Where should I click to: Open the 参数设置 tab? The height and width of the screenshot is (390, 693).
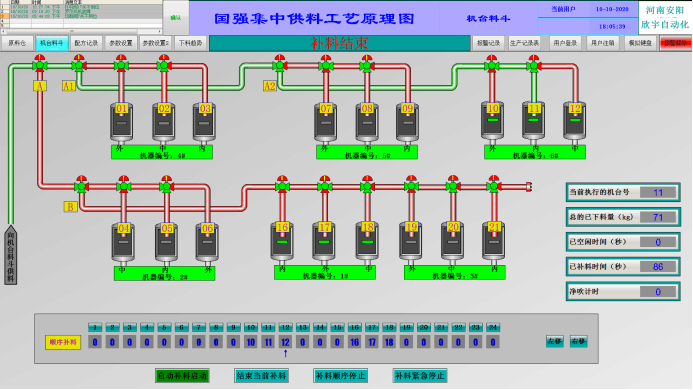[x=121, y=43]
